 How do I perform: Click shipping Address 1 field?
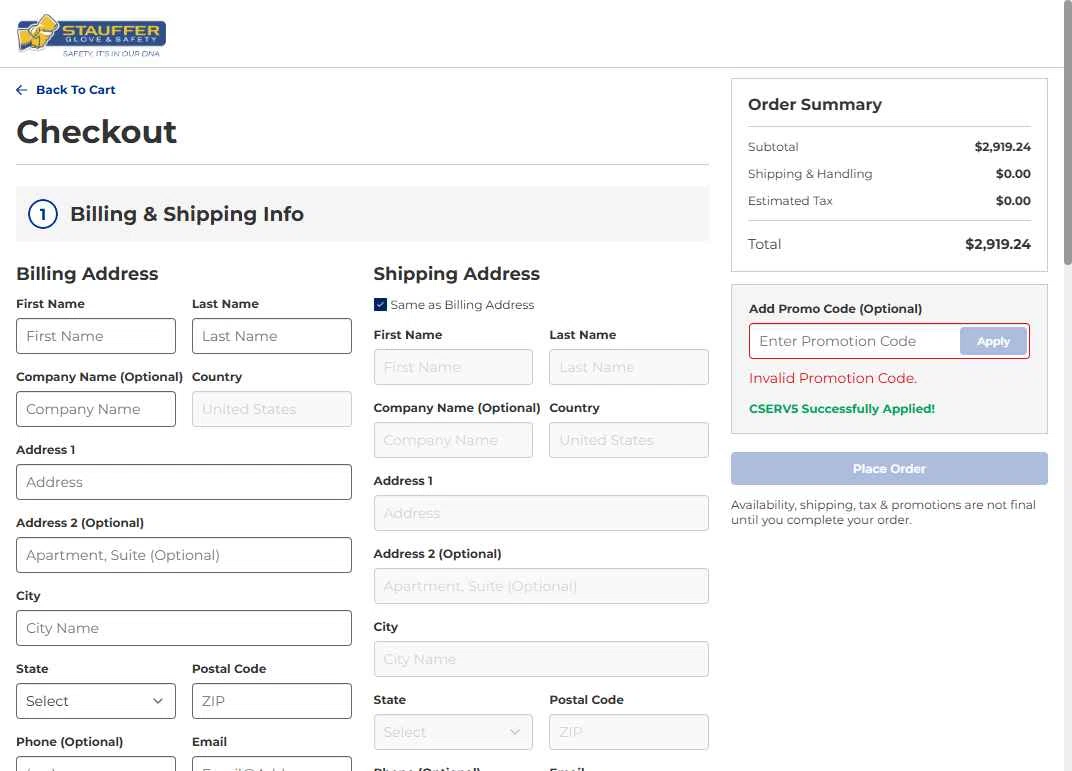pyautogui.click(x=541, y=513)
